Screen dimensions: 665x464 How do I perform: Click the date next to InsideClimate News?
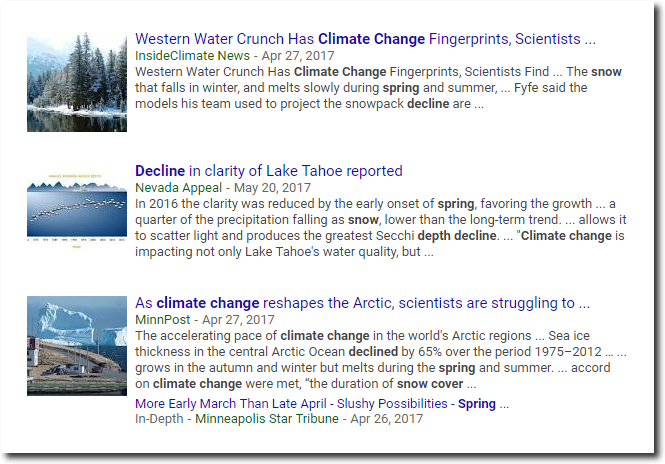pyautogui.click(x=298, y=56)
